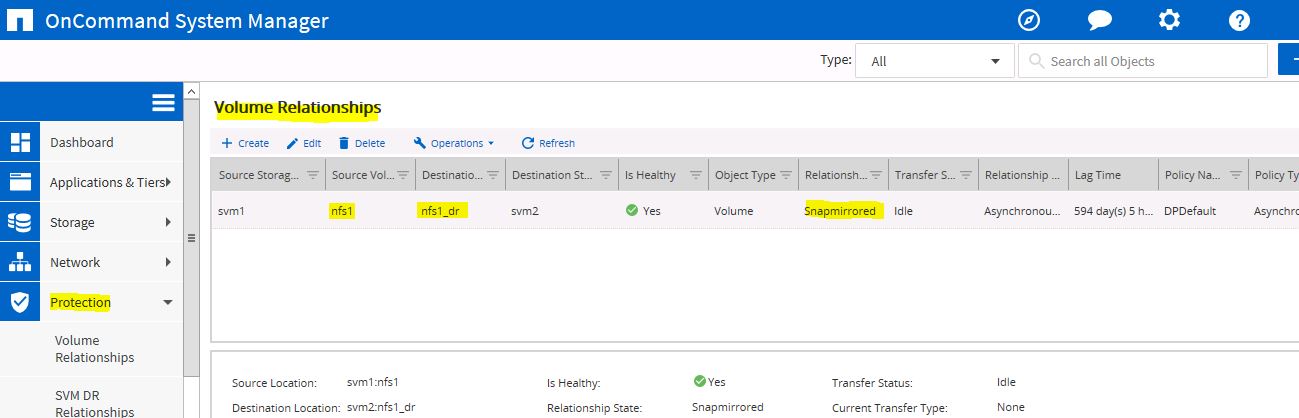
Task: Click the Delete button
Action: pos(361,143)
